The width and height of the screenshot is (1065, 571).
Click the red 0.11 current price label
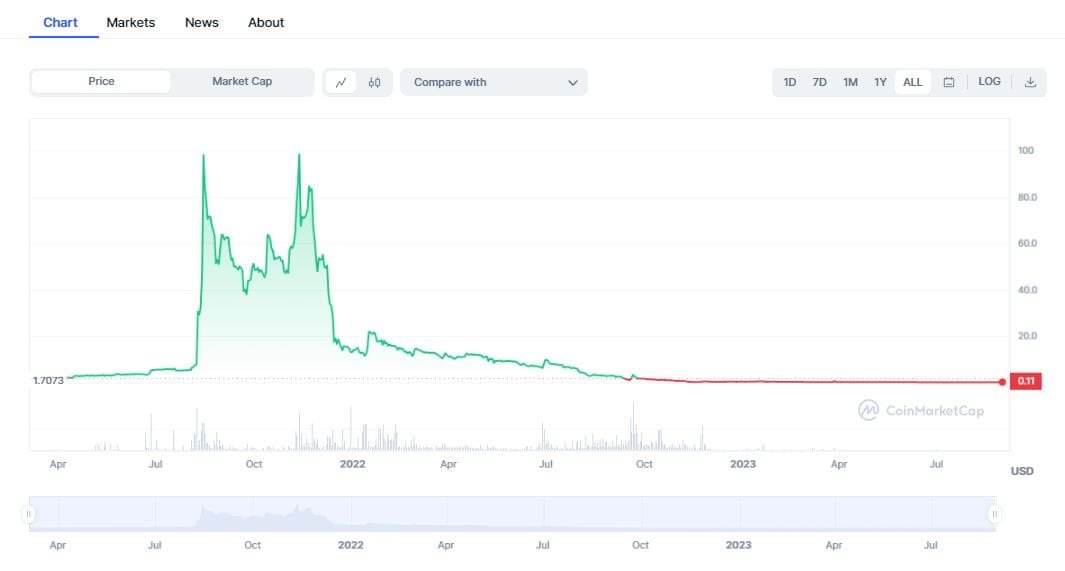pos(1027,381)
